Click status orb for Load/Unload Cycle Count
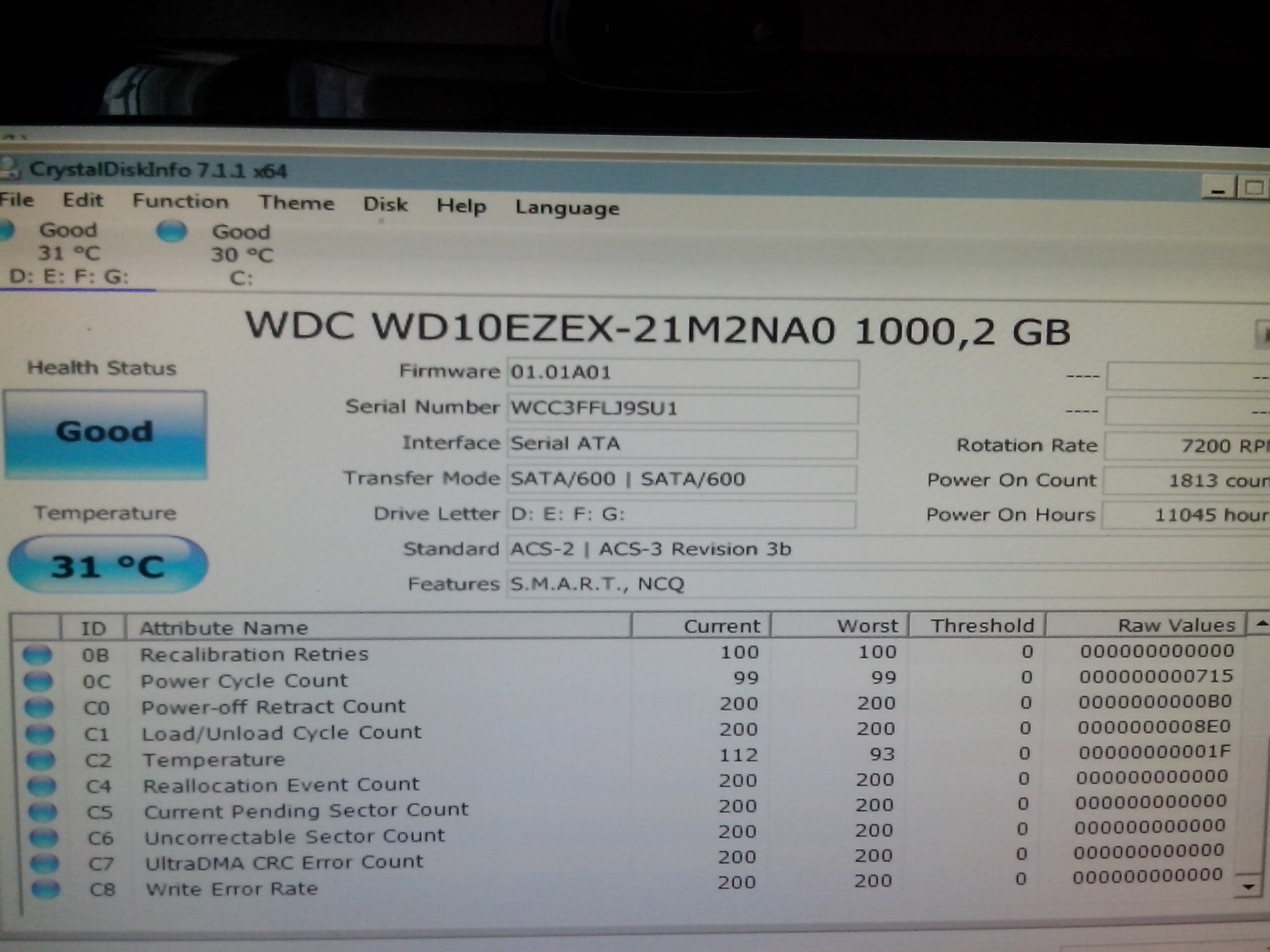The image size is (1270, 952). 40,733
